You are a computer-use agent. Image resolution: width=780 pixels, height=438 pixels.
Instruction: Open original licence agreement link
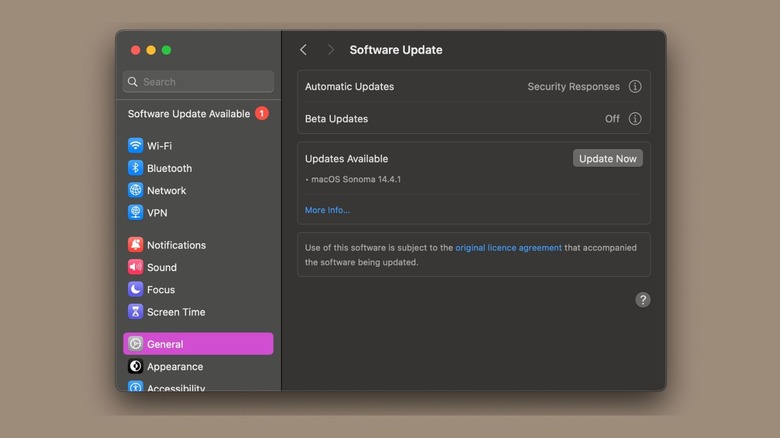point(508,248)
